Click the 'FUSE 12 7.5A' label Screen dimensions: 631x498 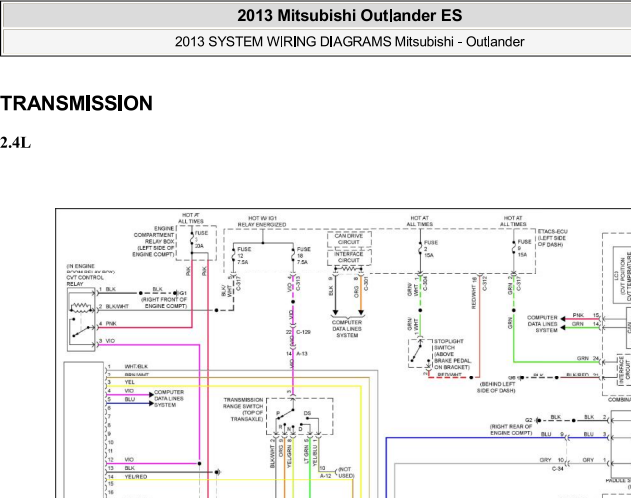click(244, 256)
